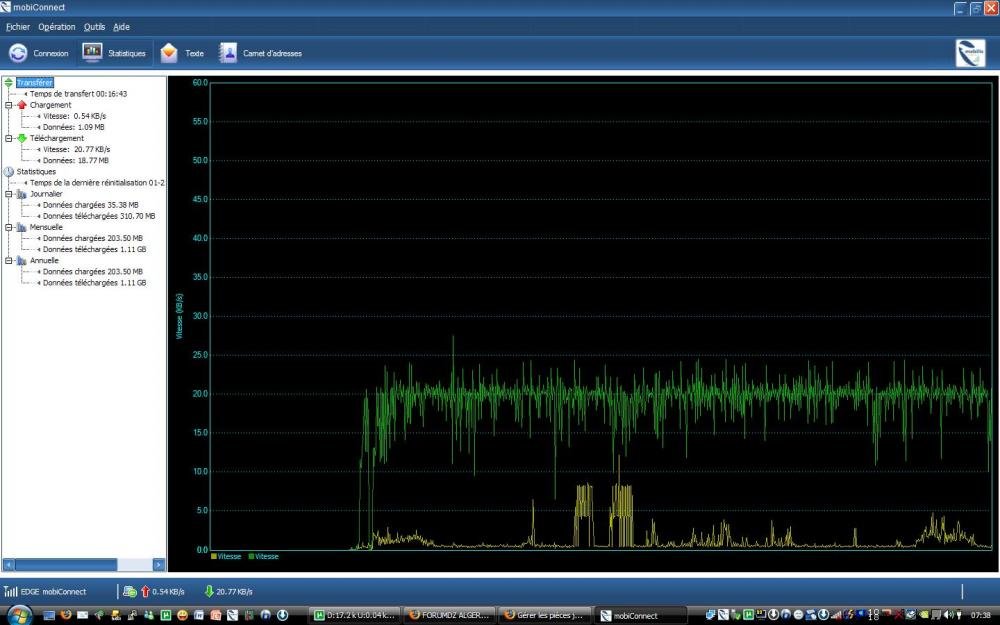Open the Outils menu
The height and width of the screenshot is (625, 1000).
pyautogui.click(x=94, y=27)
